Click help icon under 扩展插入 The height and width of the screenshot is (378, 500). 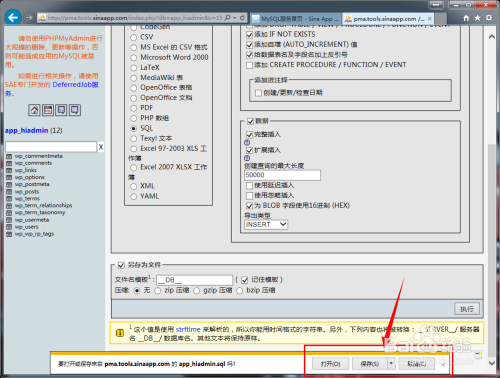(x=247, y=158)
